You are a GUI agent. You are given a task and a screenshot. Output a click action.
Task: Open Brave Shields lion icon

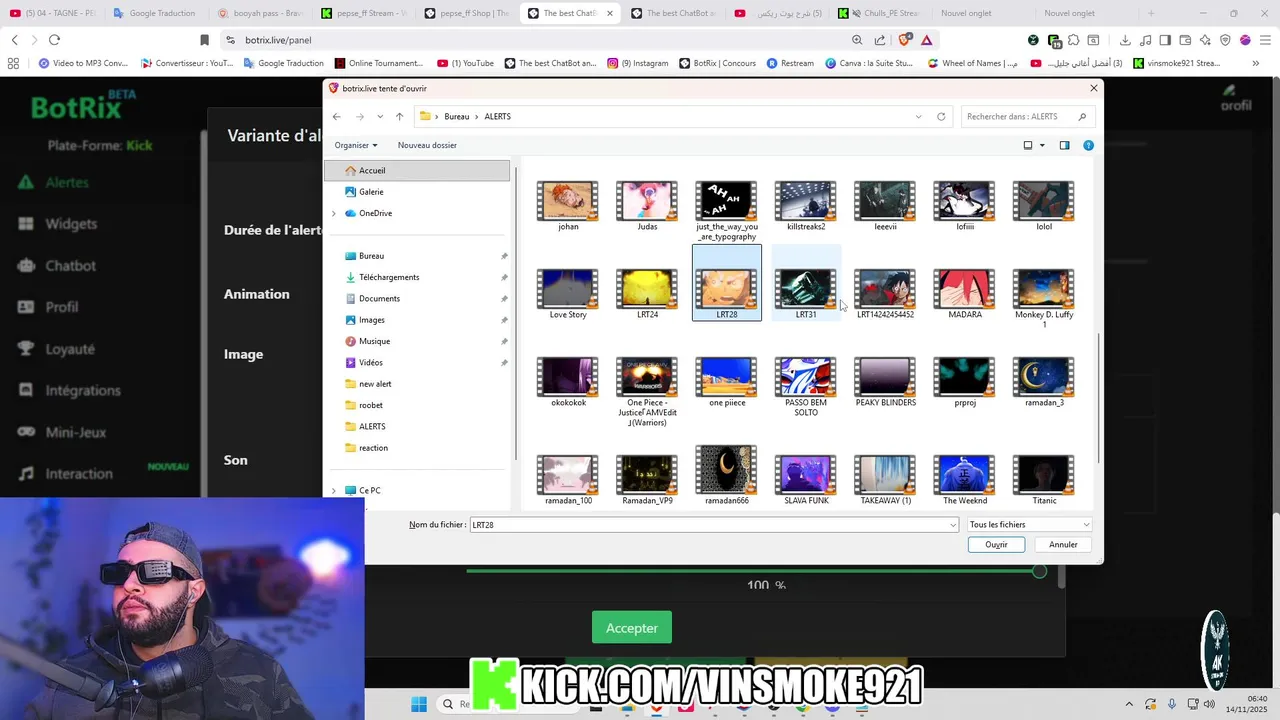(x=905, y=40)
